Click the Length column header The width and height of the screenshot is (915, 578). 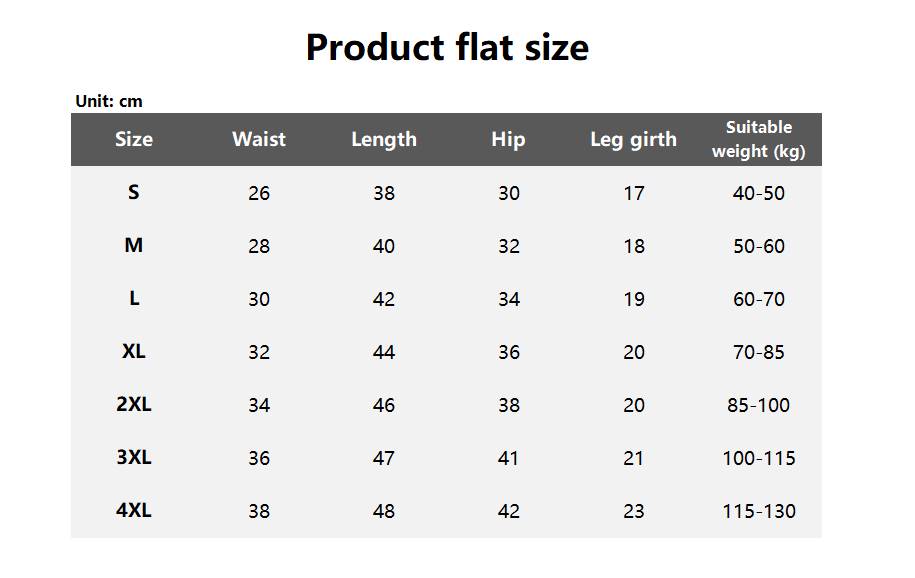tap(384, 139)
